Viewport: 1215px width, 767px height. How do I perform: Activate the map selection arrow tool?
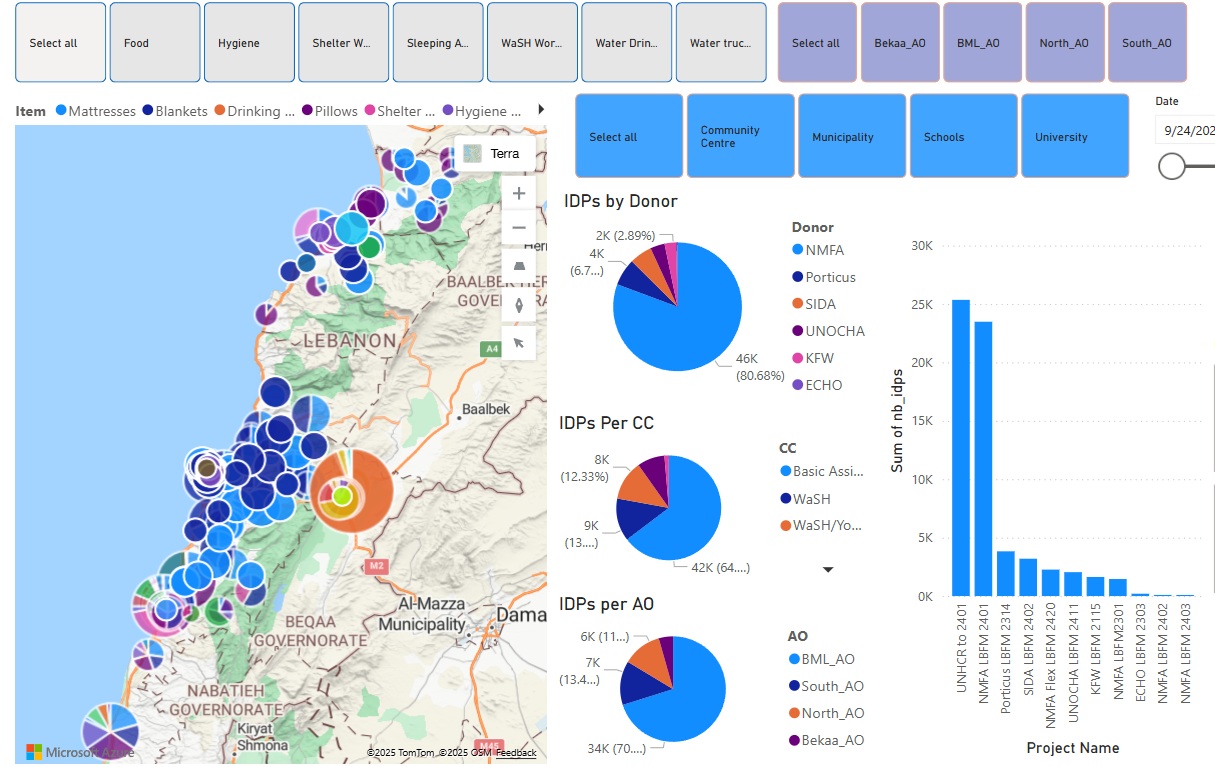(518, 343)
